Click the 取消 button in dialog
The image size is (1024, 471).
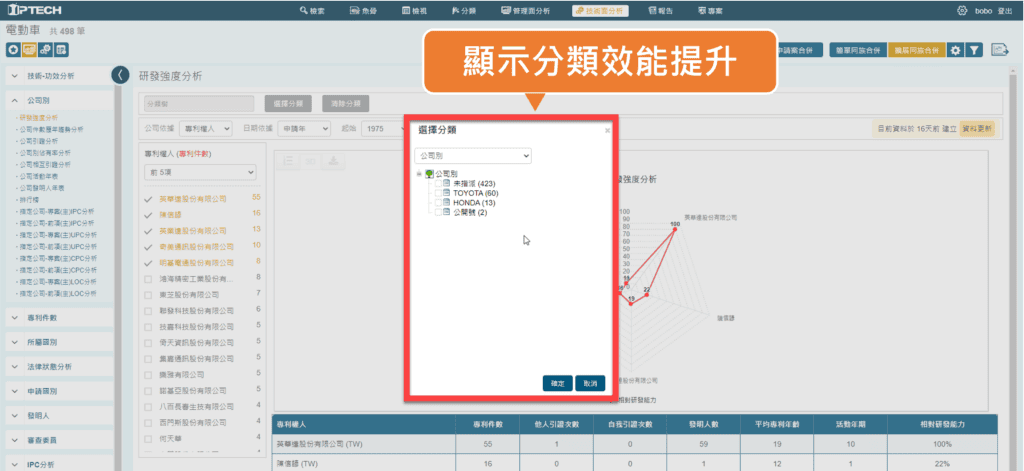pos(590,383)
